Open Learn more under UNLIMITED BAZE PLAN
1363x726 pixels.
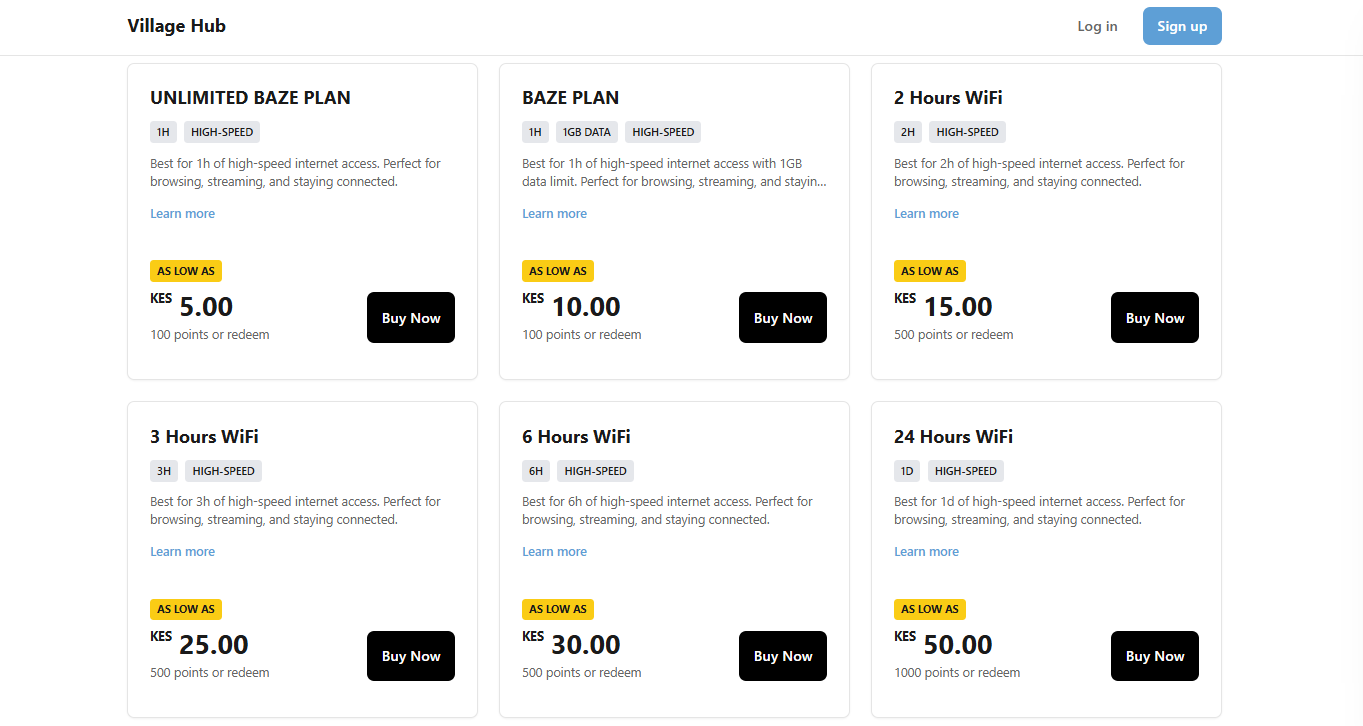point(182,213)
